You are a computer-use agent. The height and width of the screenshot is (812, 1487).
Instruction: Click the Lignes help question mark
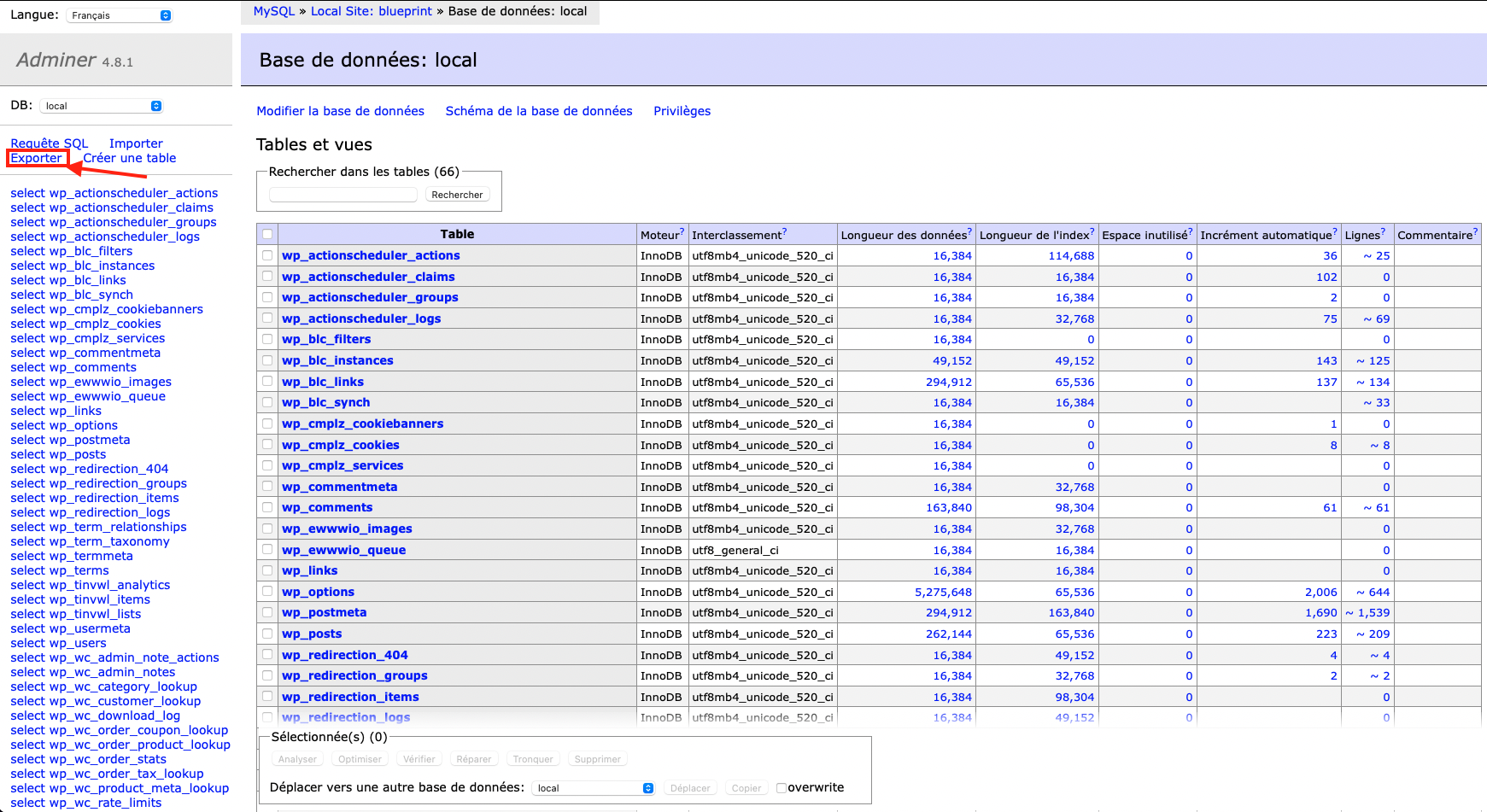(x=1383, y=231)
